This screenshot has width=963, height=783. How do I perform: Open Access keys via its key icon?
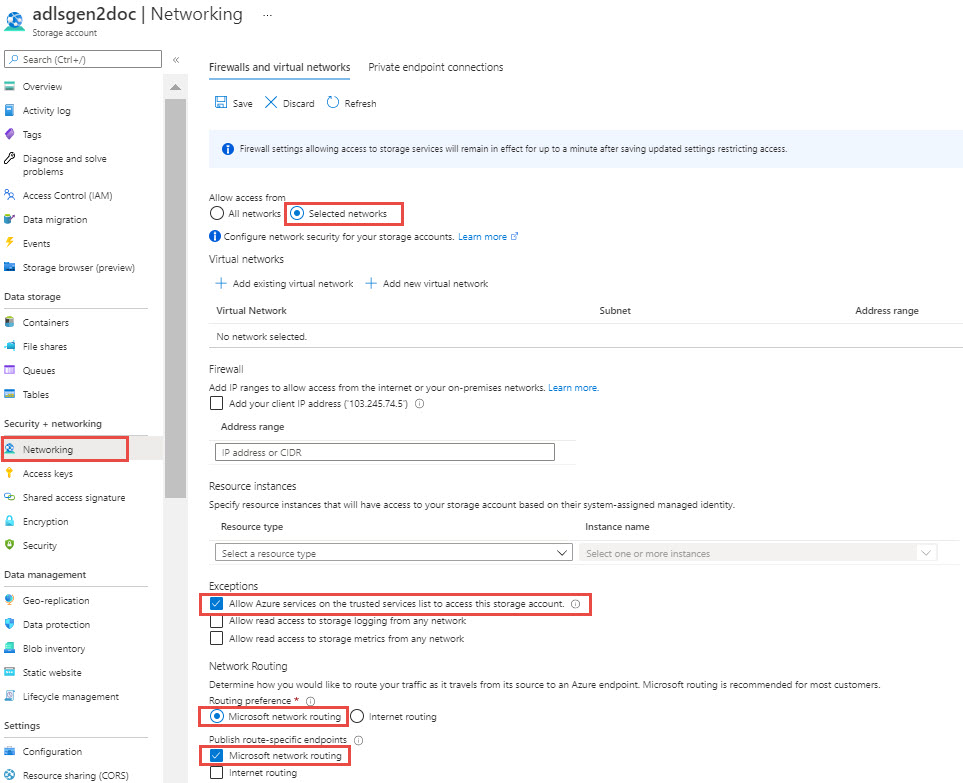(10, 474)
